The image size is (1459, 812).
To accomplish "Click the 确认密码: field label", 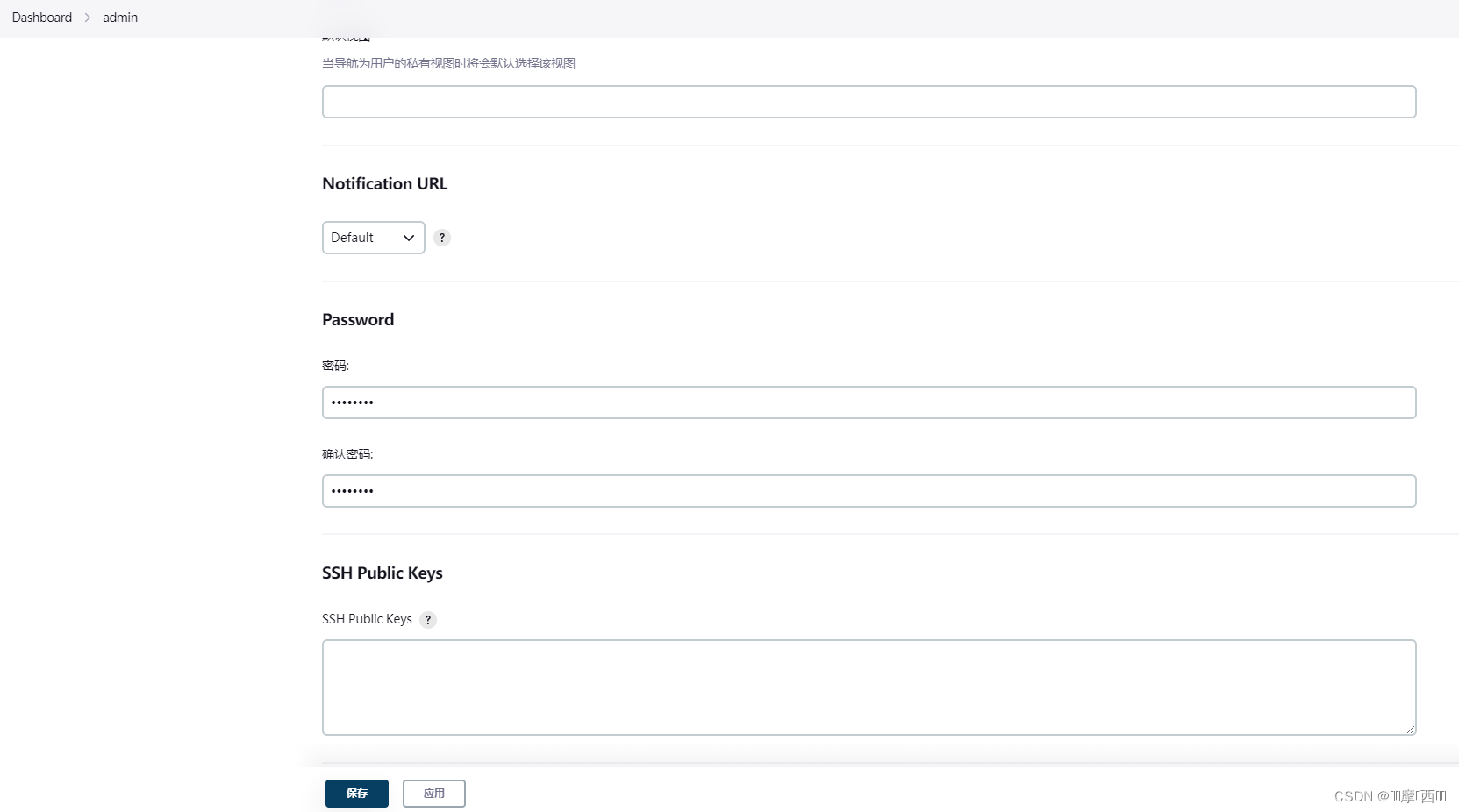I will pyautogui.click(x=347, y=454).
